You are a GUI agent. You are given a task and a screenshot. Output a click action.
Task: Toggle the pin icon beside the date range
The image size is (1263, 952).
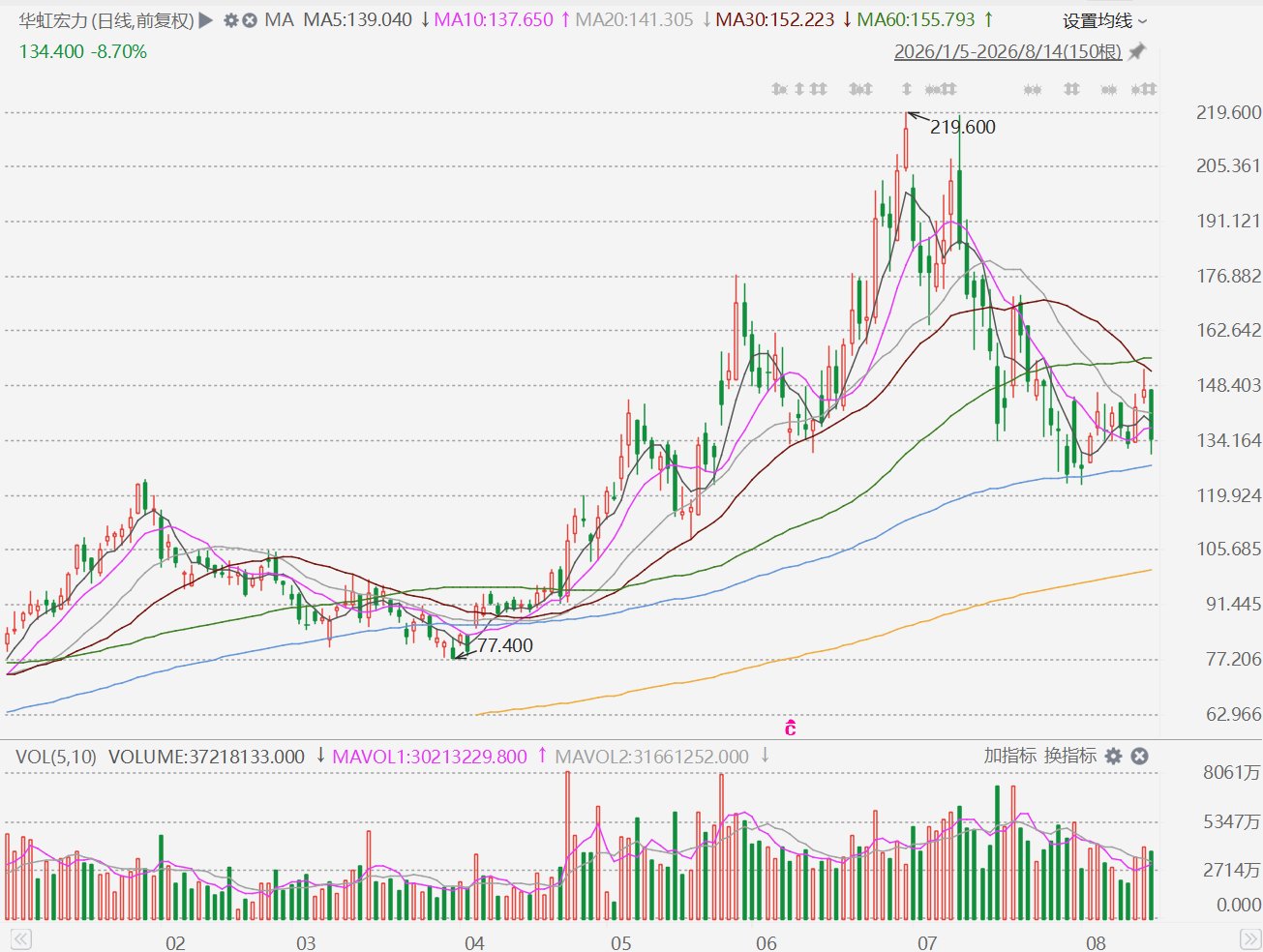tap(1137, 51)
